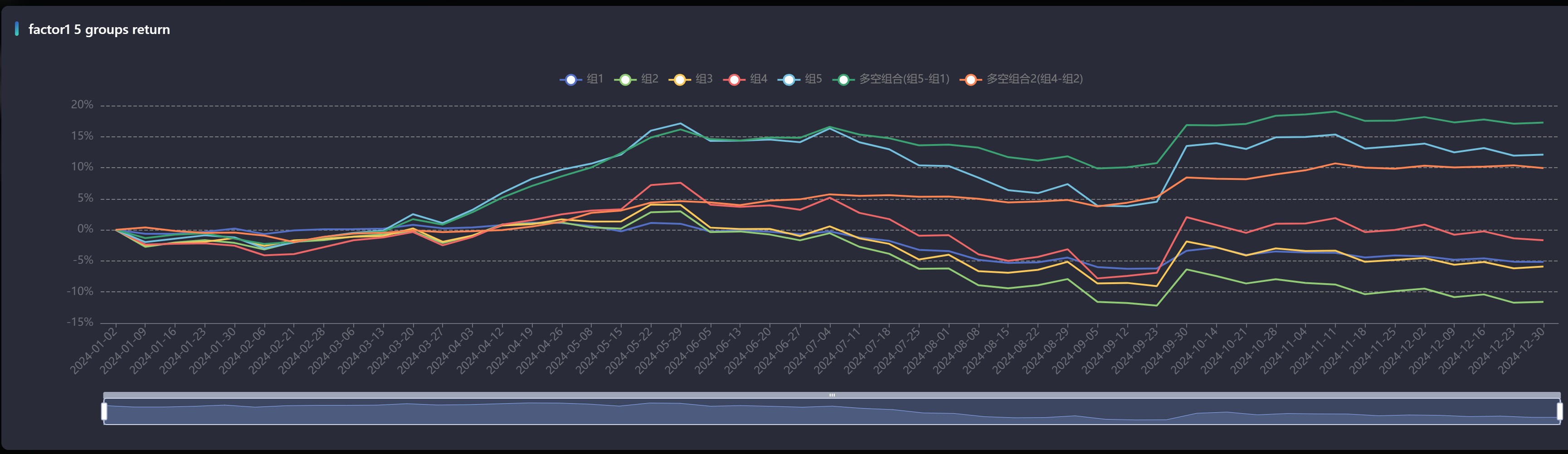Click the left handle of the zoom slider

click(x=104, y=411)
